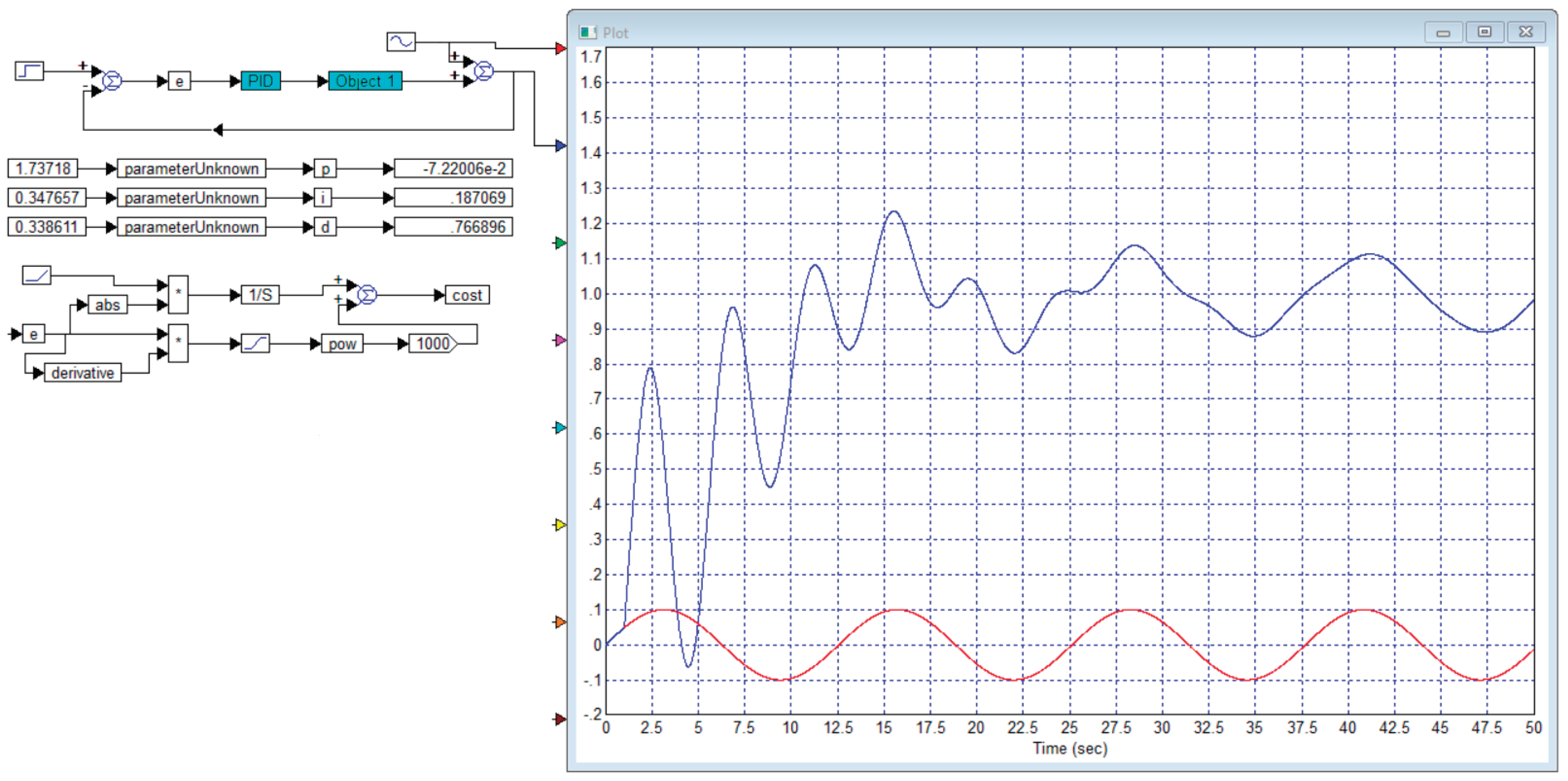This screenshot has height=781, width=1568.
Task: Click the p variable block
Action: coord(325,168)
